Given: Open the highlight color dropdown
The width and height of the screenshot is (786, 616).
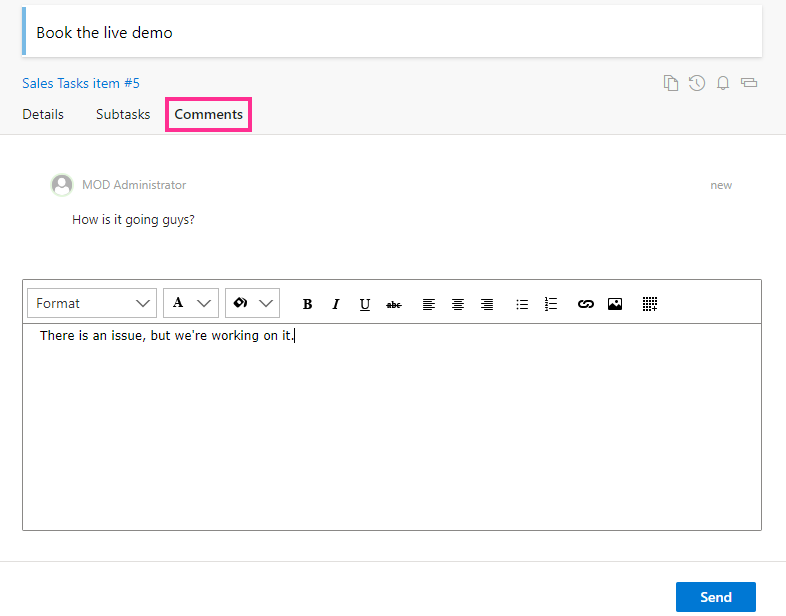Looking at the screenshot, I should [253, 303].
